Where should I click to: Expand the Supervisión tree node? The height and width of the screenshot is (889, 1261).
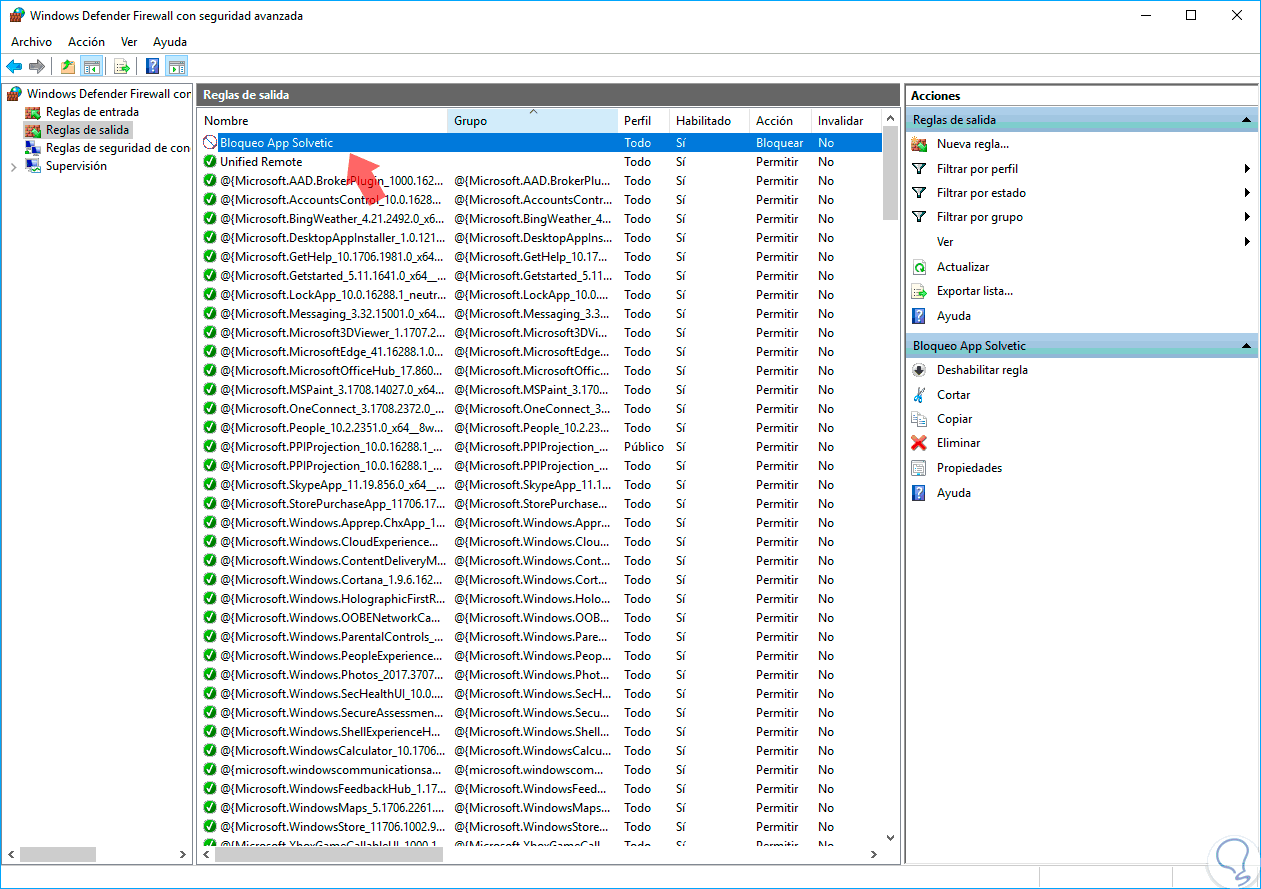[x=13, y=166]
